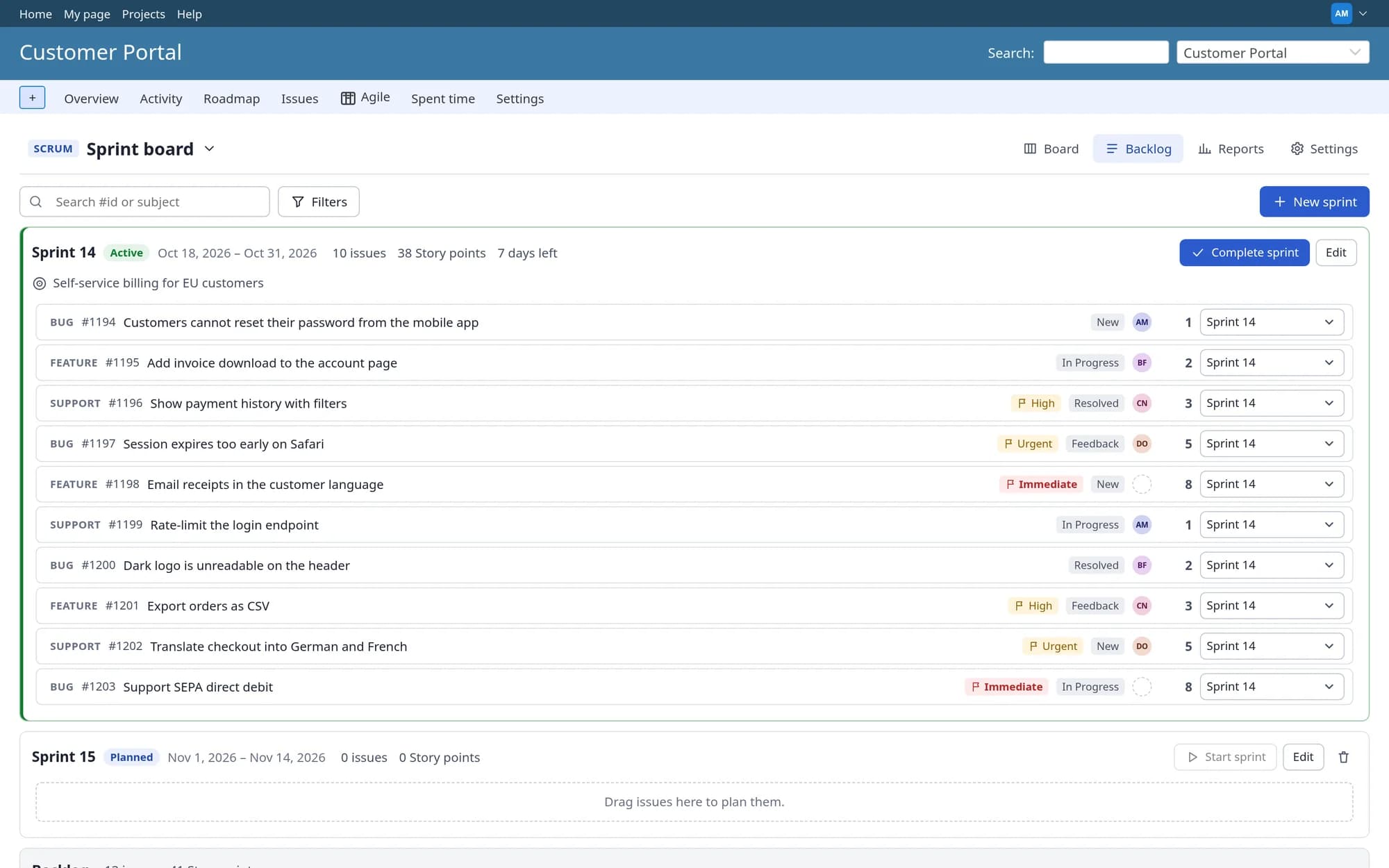Open sprint dropdown for issue #1197
1389x868 pixels.
click(x=1271, y=444)
